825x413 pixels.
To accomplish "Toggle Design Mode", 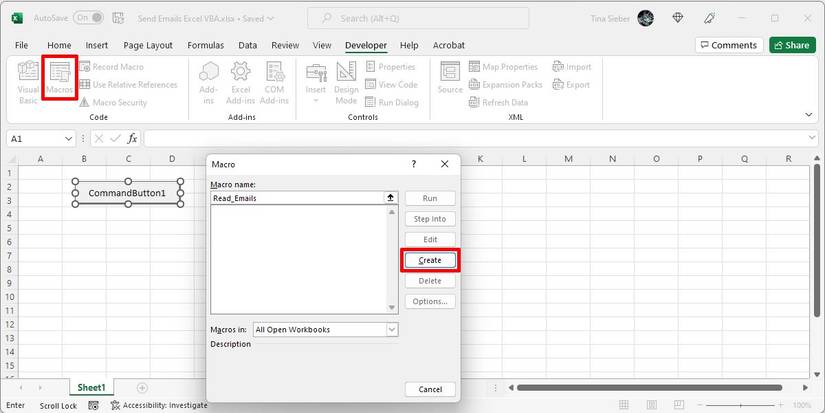I will click(x=346, y=82).
